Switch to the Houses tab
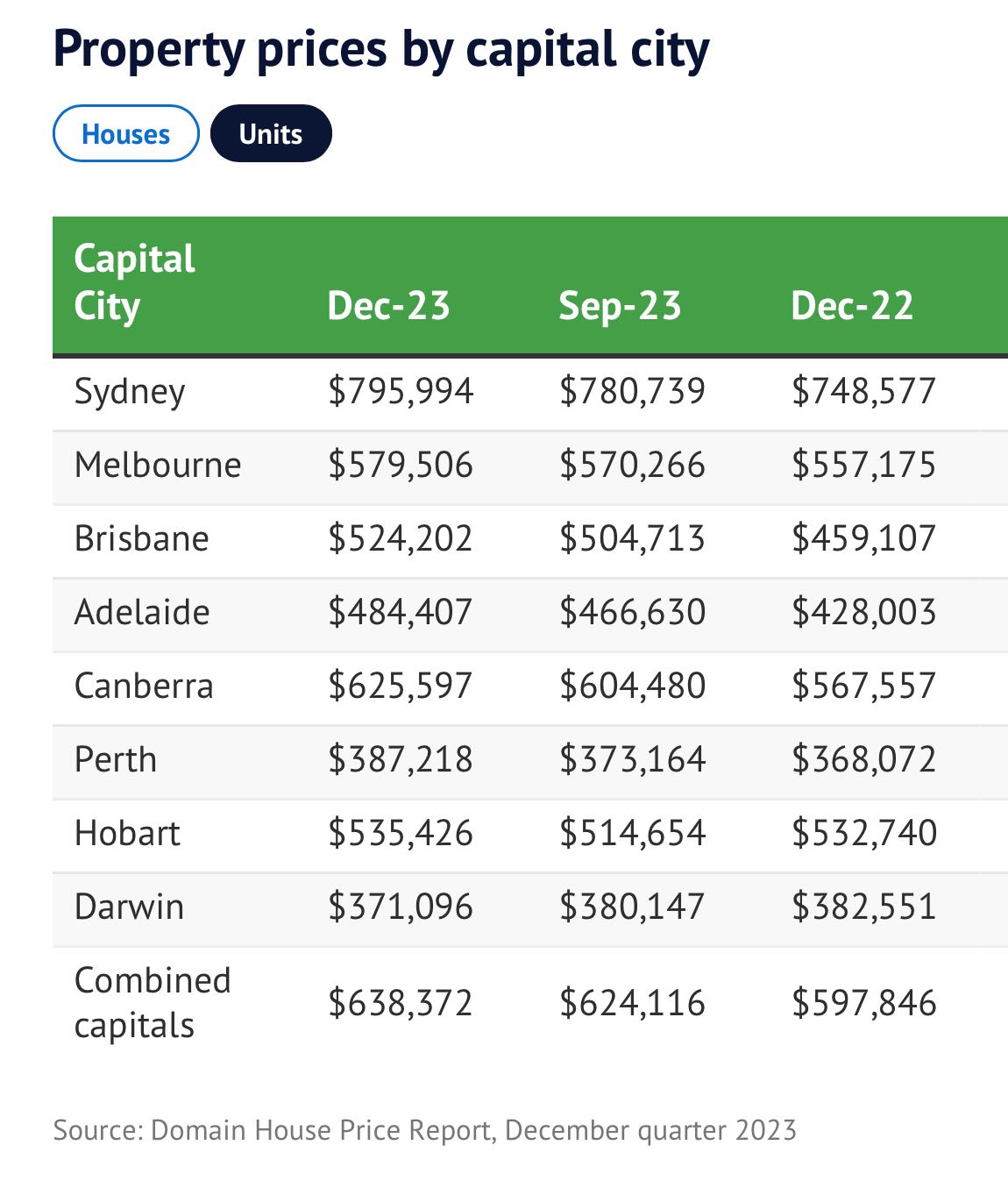Viewport: 1008px width, 1181px height. (x=125, y=134)
